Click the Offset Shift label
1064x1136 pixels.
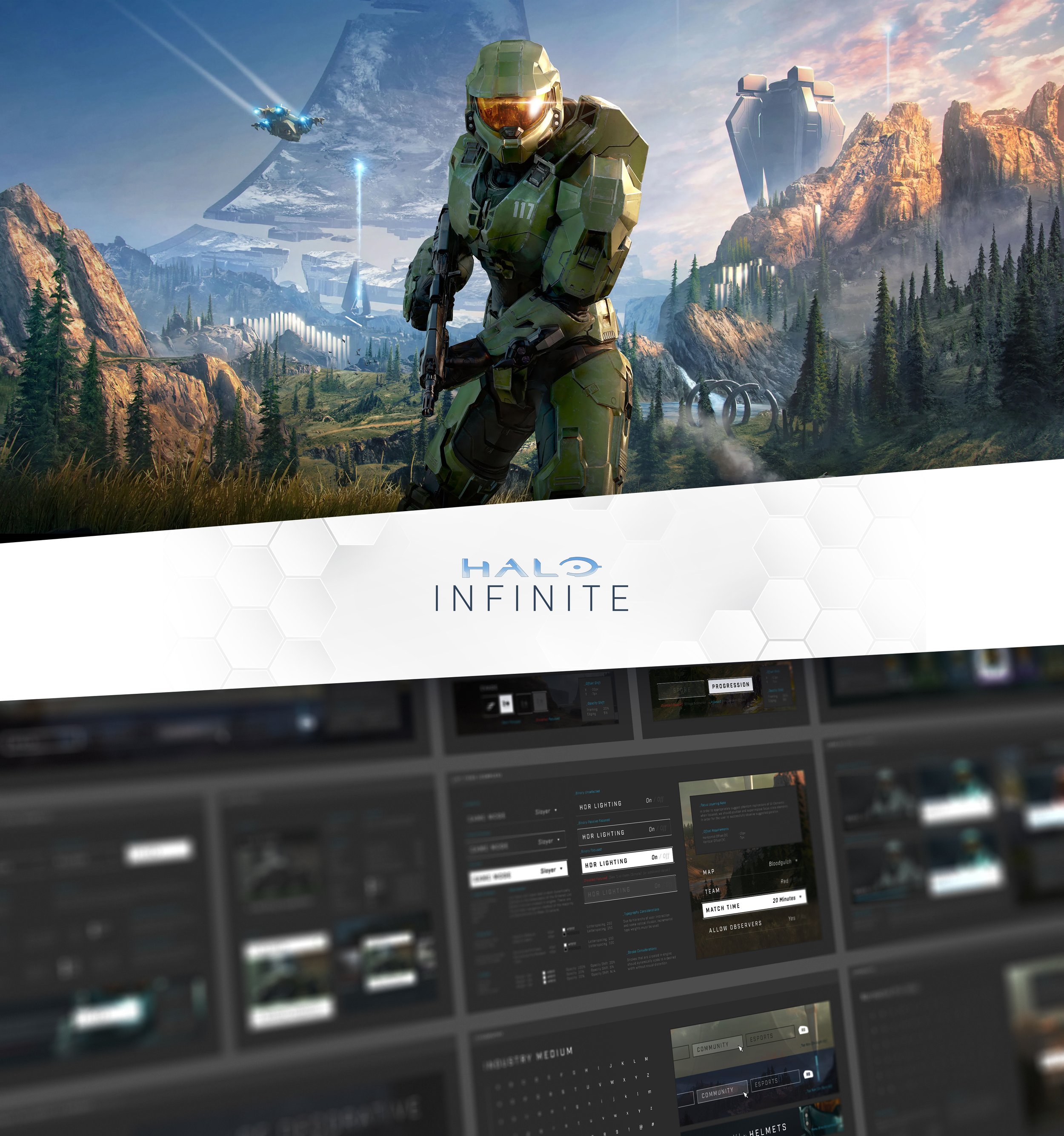click(592, 683)
